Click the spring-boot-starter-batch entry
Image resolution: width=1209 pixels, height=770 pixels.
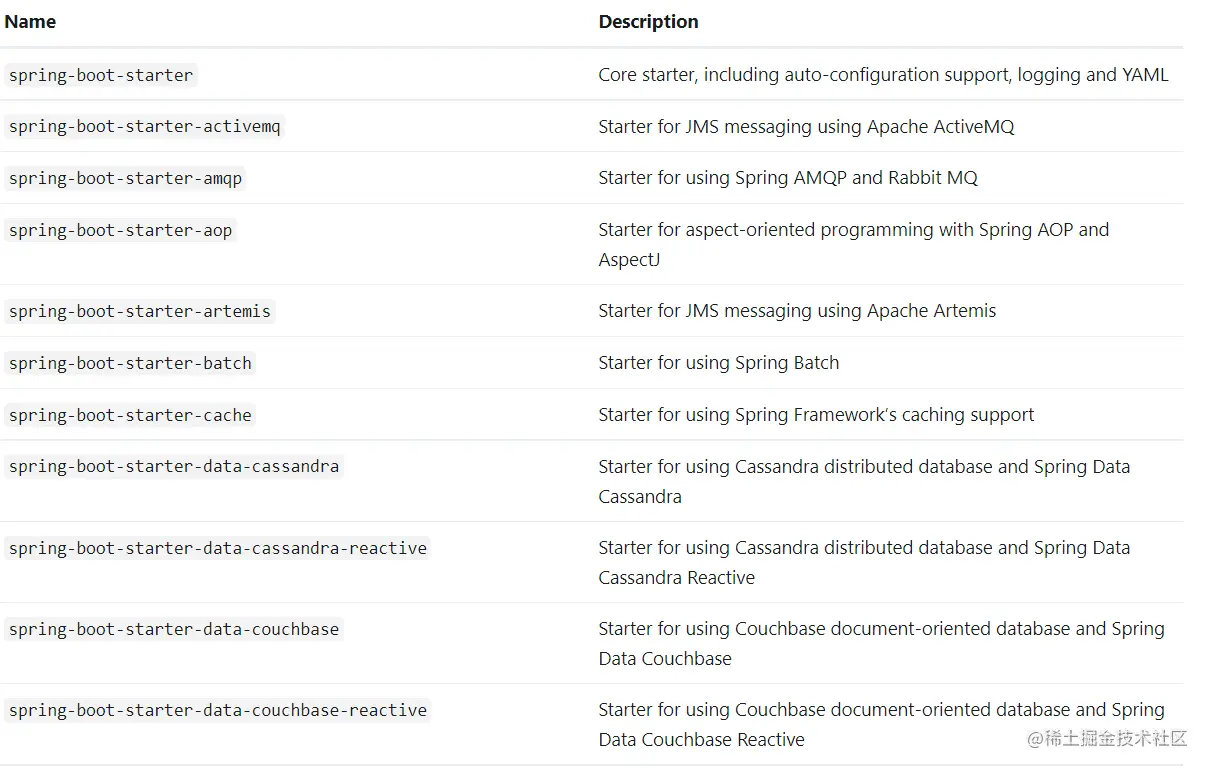coord(130,364)
